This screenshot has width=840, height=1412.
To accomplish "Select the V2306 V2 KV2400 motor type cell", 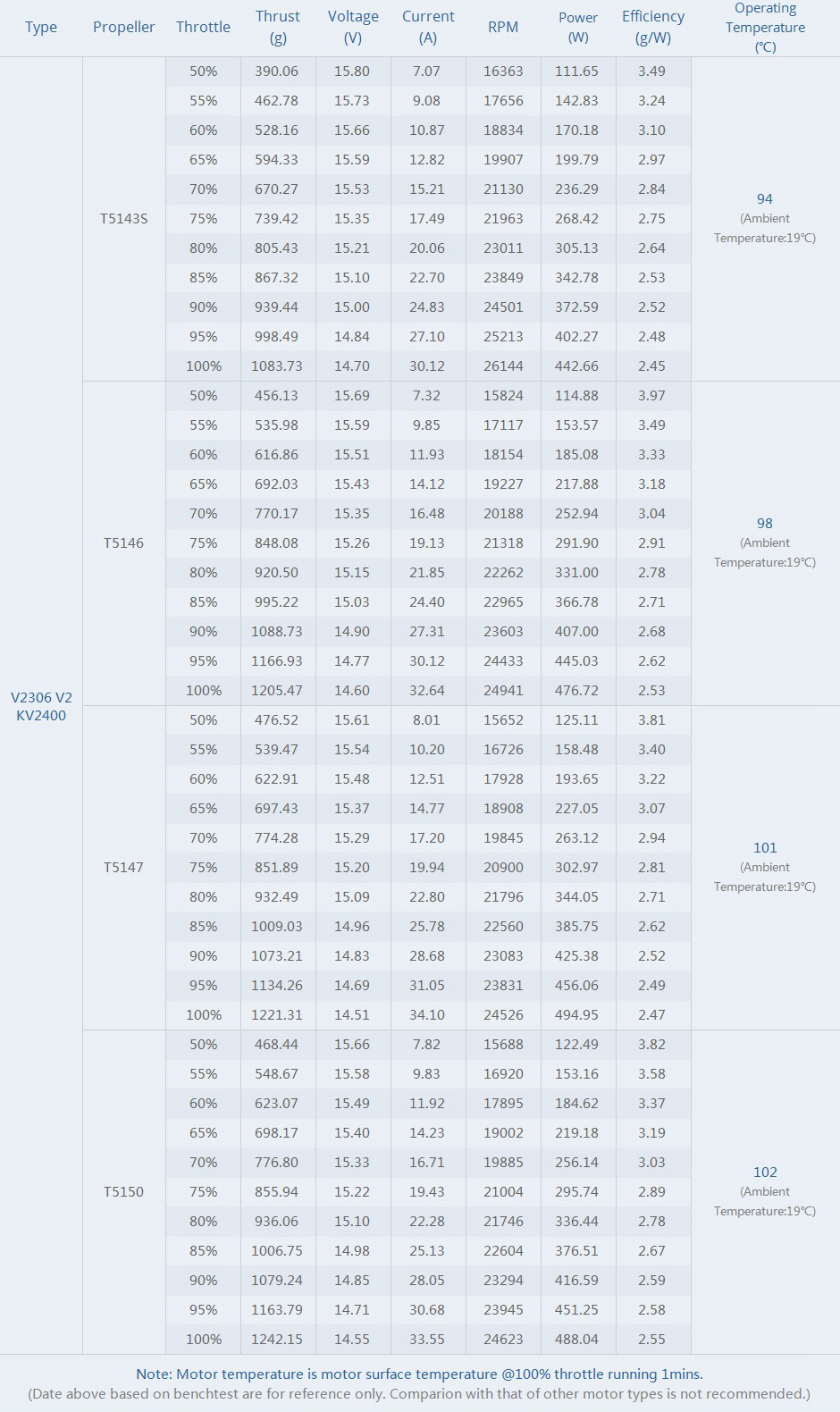I will [x=41, y=706].
